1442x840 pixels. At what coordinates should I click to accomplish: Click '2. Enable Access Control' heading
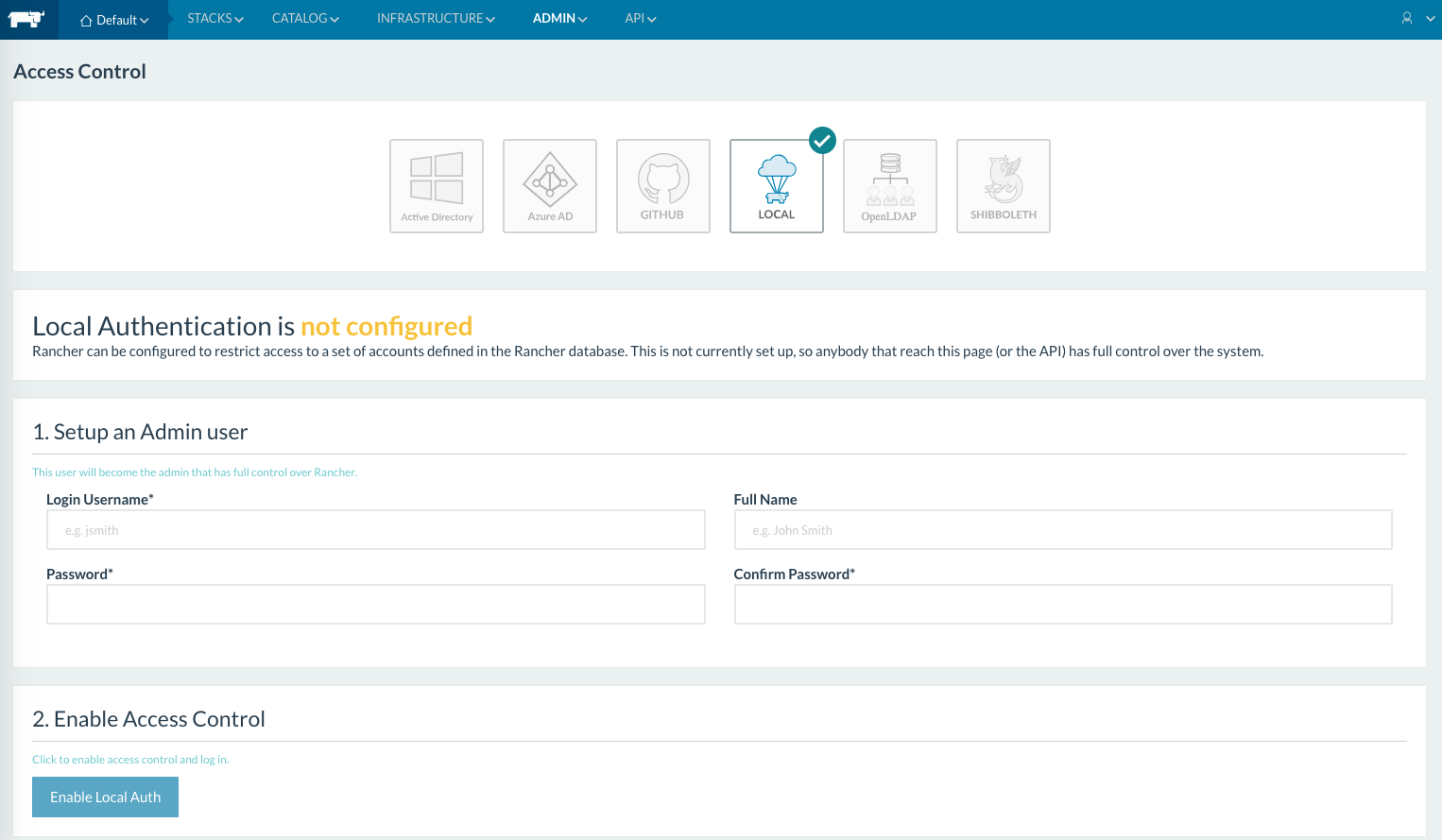pyautogui.click(x=148, y=719)
